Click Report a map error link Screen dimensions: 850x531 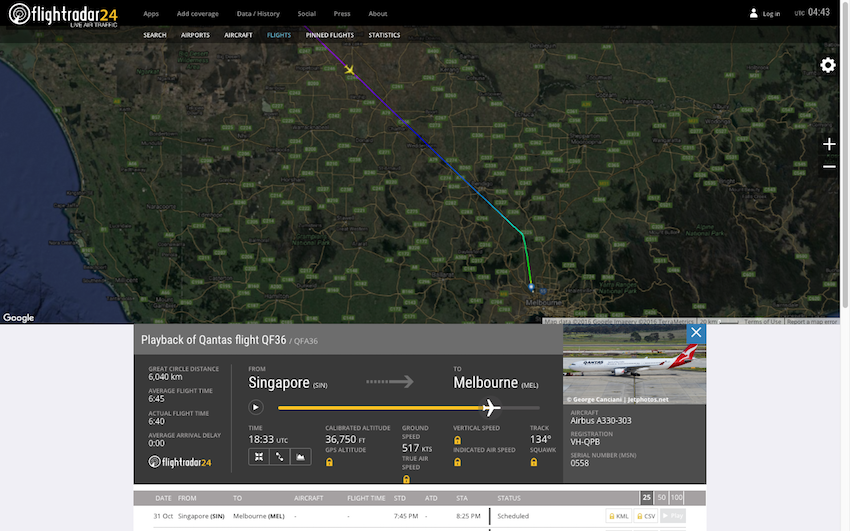click(812, 321)
